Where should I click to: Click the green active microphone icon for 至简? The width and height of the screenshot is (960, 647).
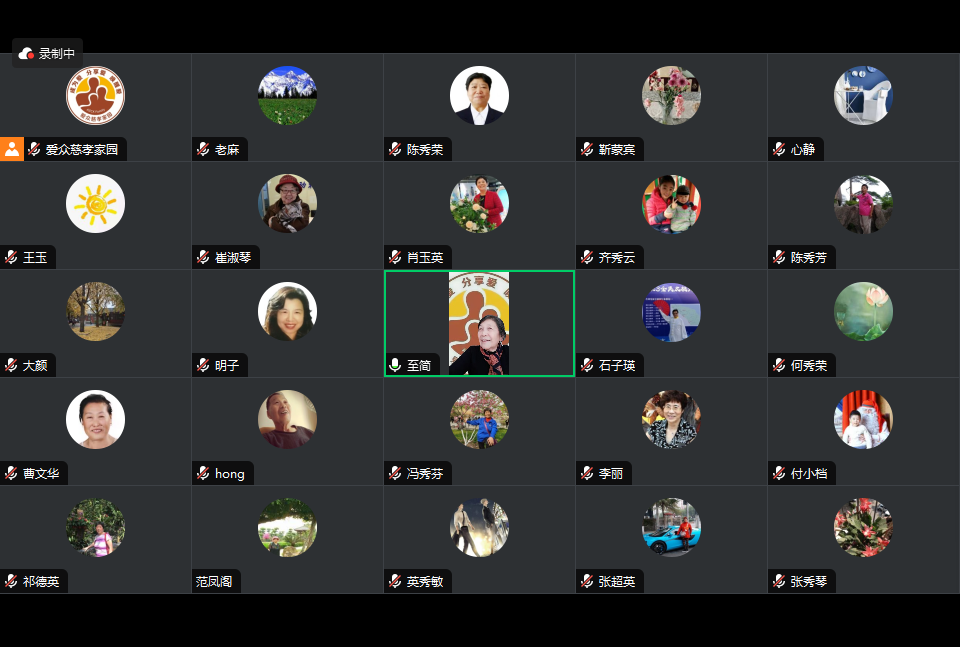click(396, 365)
